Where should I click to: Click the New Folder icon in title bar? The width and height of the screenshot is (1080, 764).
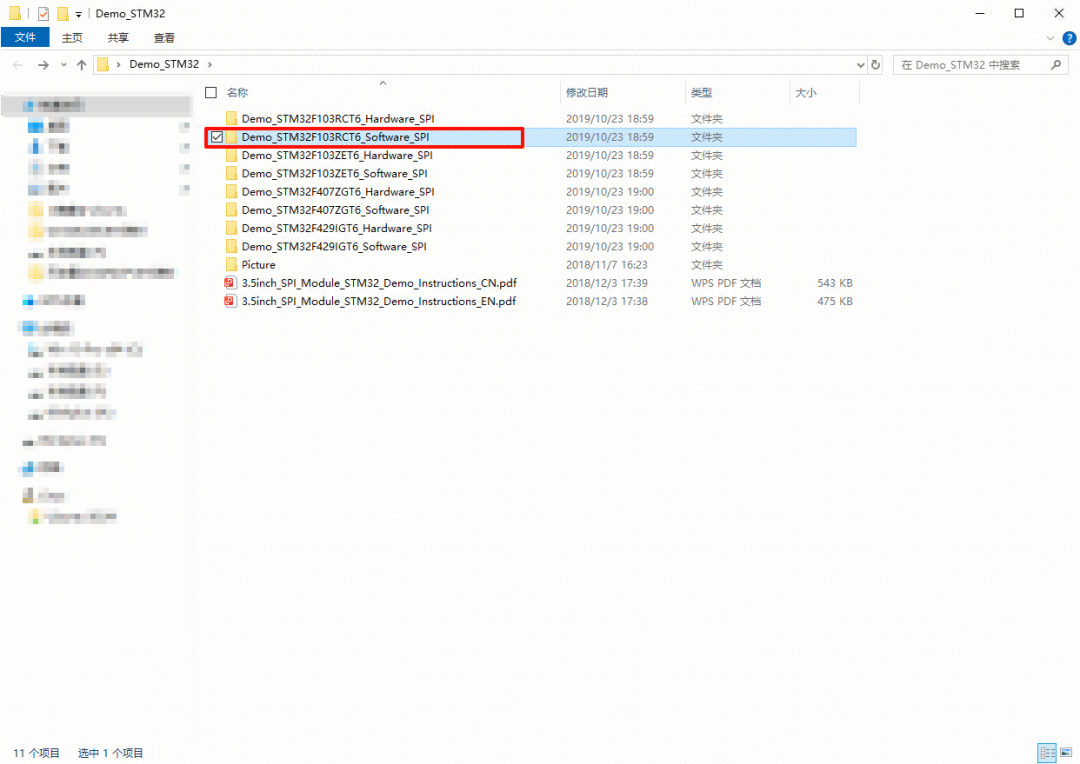pos(62,13)
